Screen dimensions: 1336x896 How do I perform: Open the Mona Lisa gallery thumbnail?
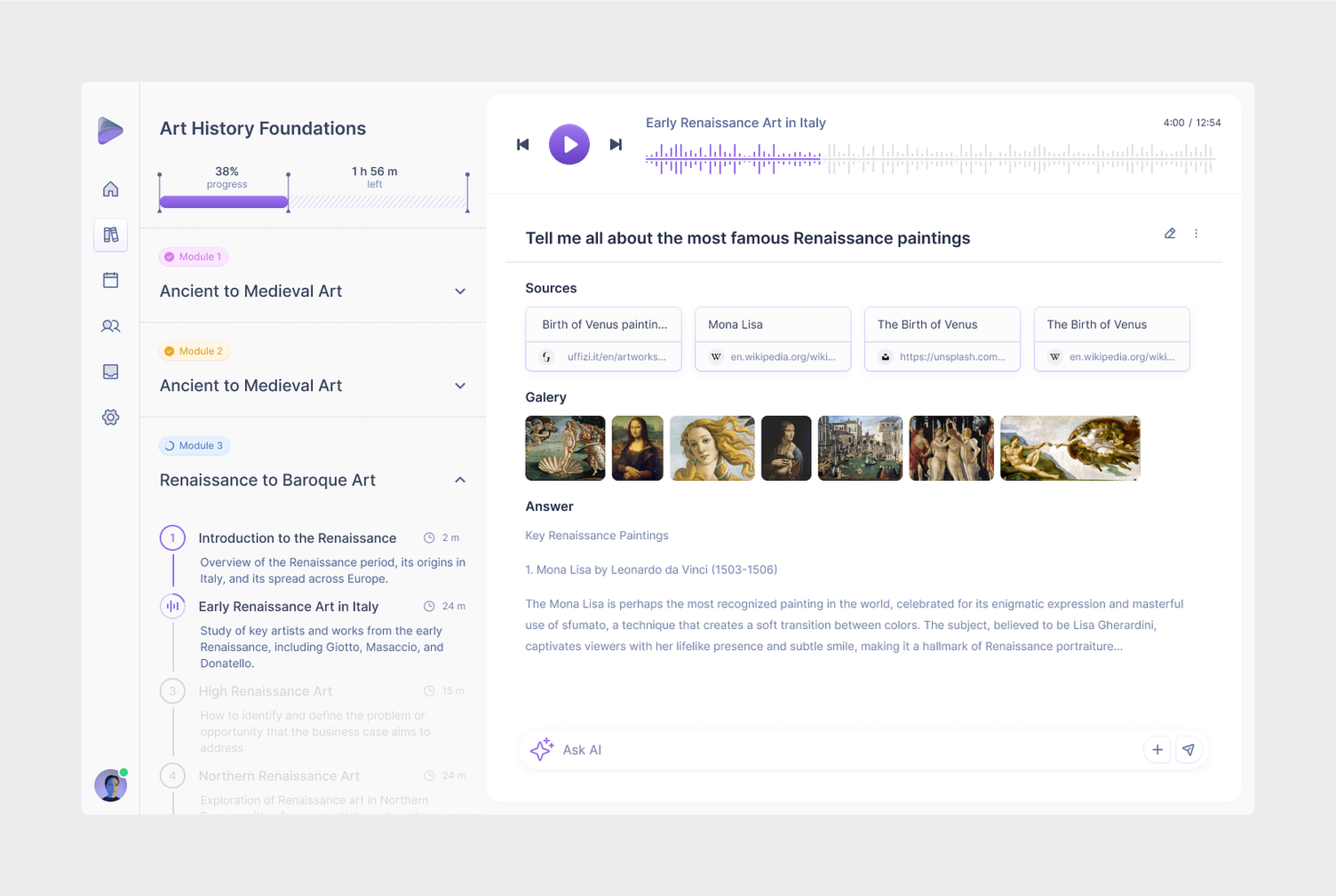tap(638, 448)
